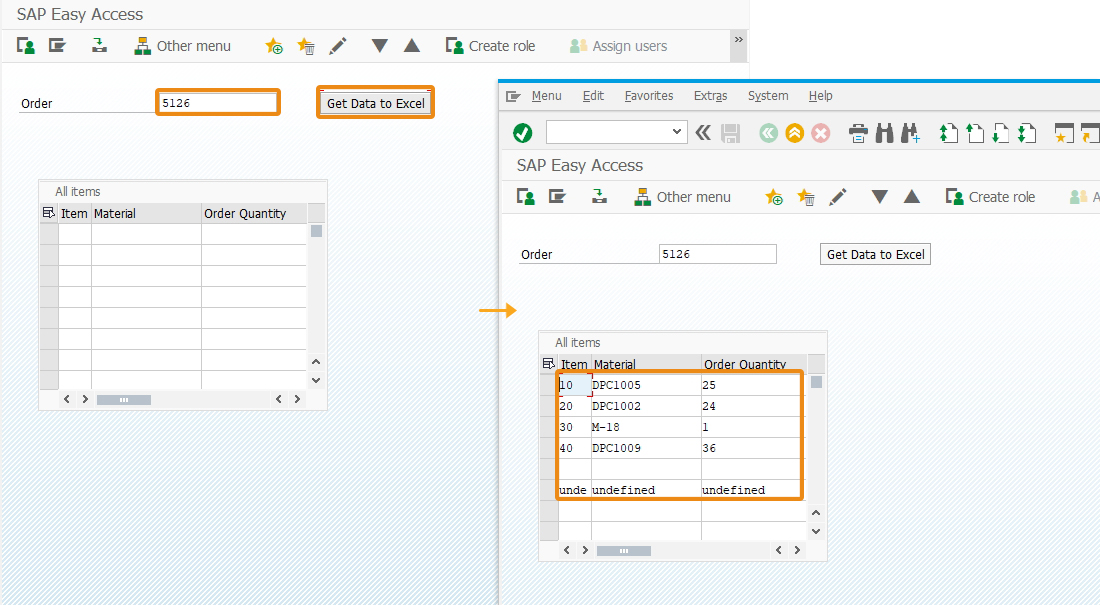This screenshot has height=605, width=1100.
Task: Click scroll-down arrow of populated table
Action: pos(816,531)
